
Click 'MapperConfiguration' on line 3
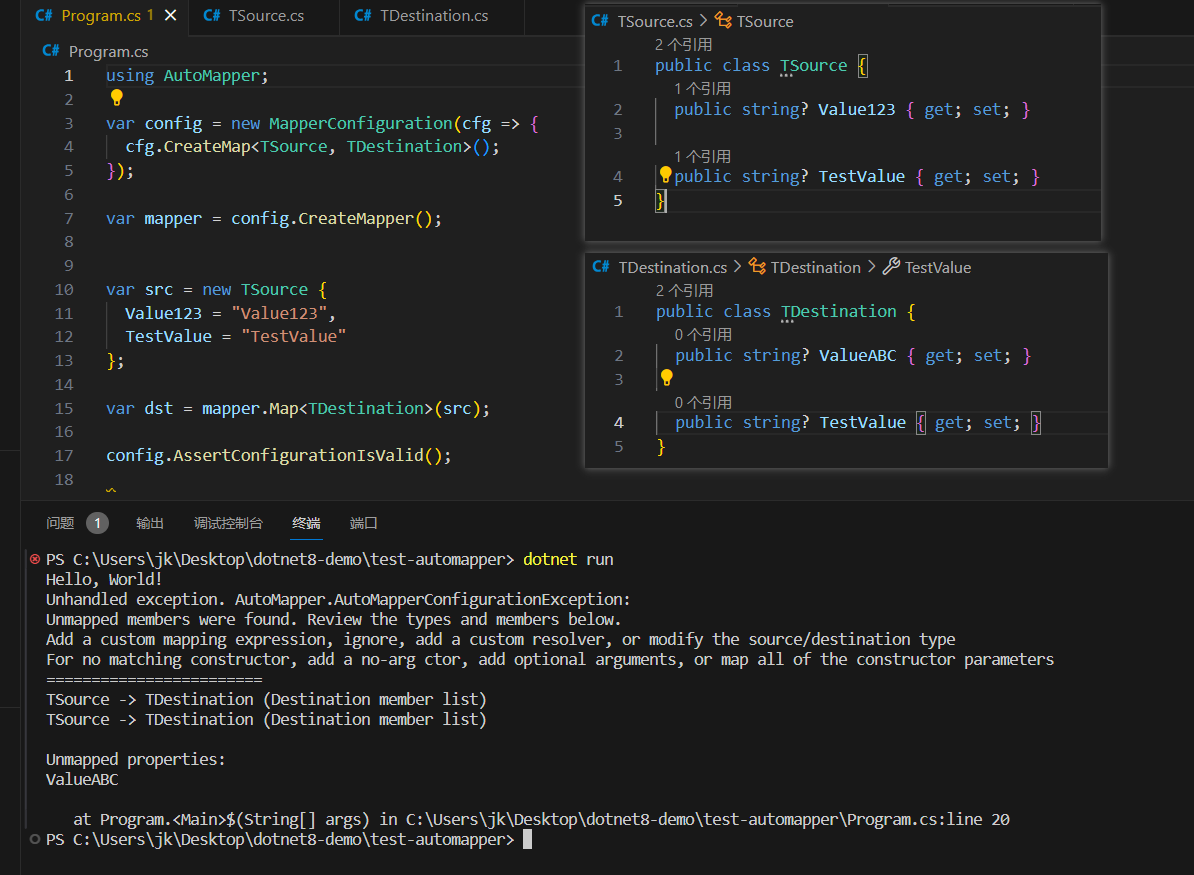pyautogui.click(x=360, y=123)
